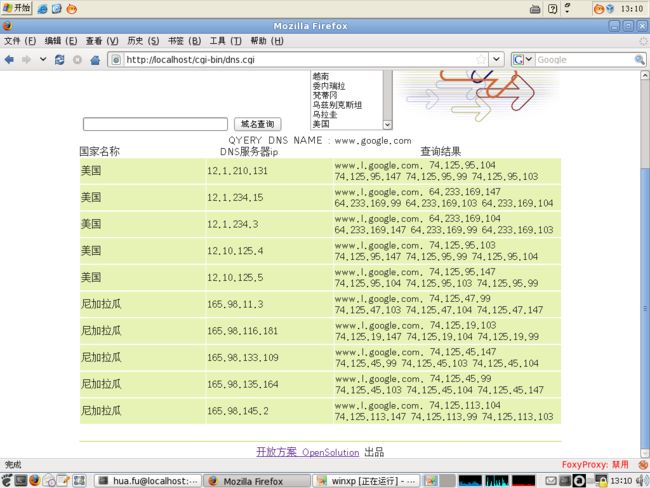Click the envelope mail tray icon
Screen dimensions: 650x488
point(551,481)
